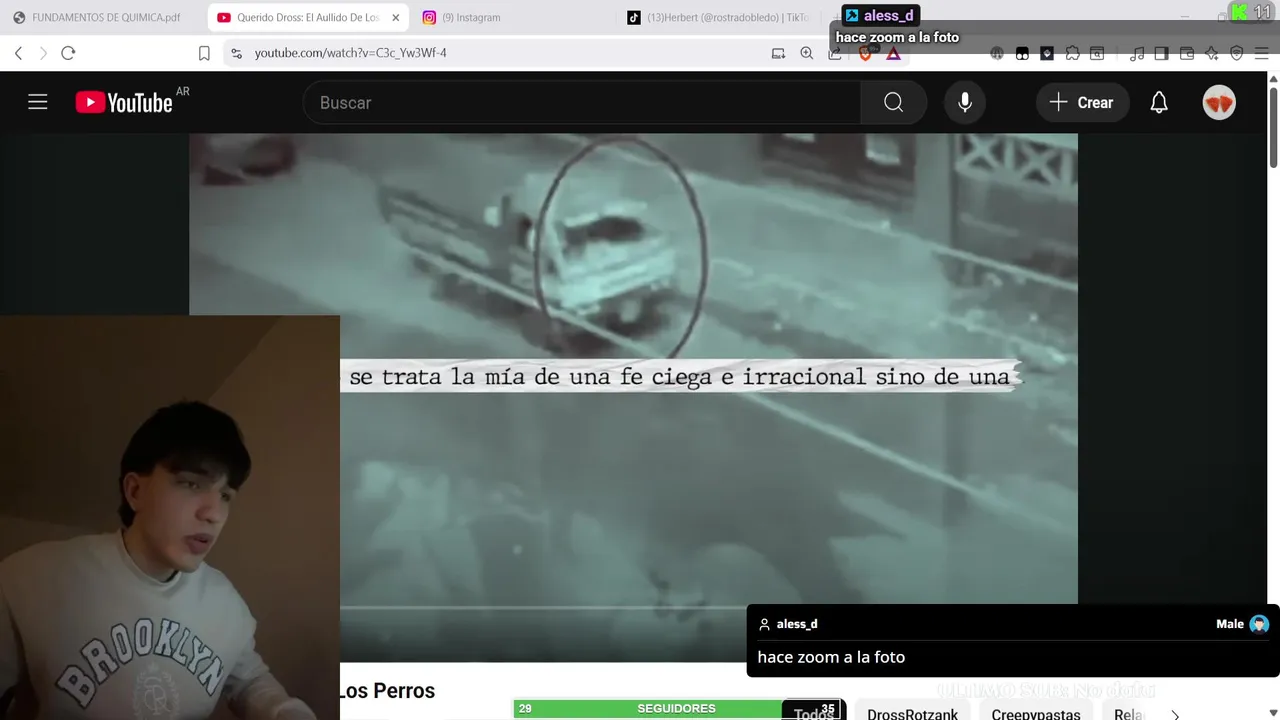Image resolution: width=1280 pixels, height=720 pixels.
Task: Install or cast via the screen icon in the address bar
Action: [x=778, y=53]
